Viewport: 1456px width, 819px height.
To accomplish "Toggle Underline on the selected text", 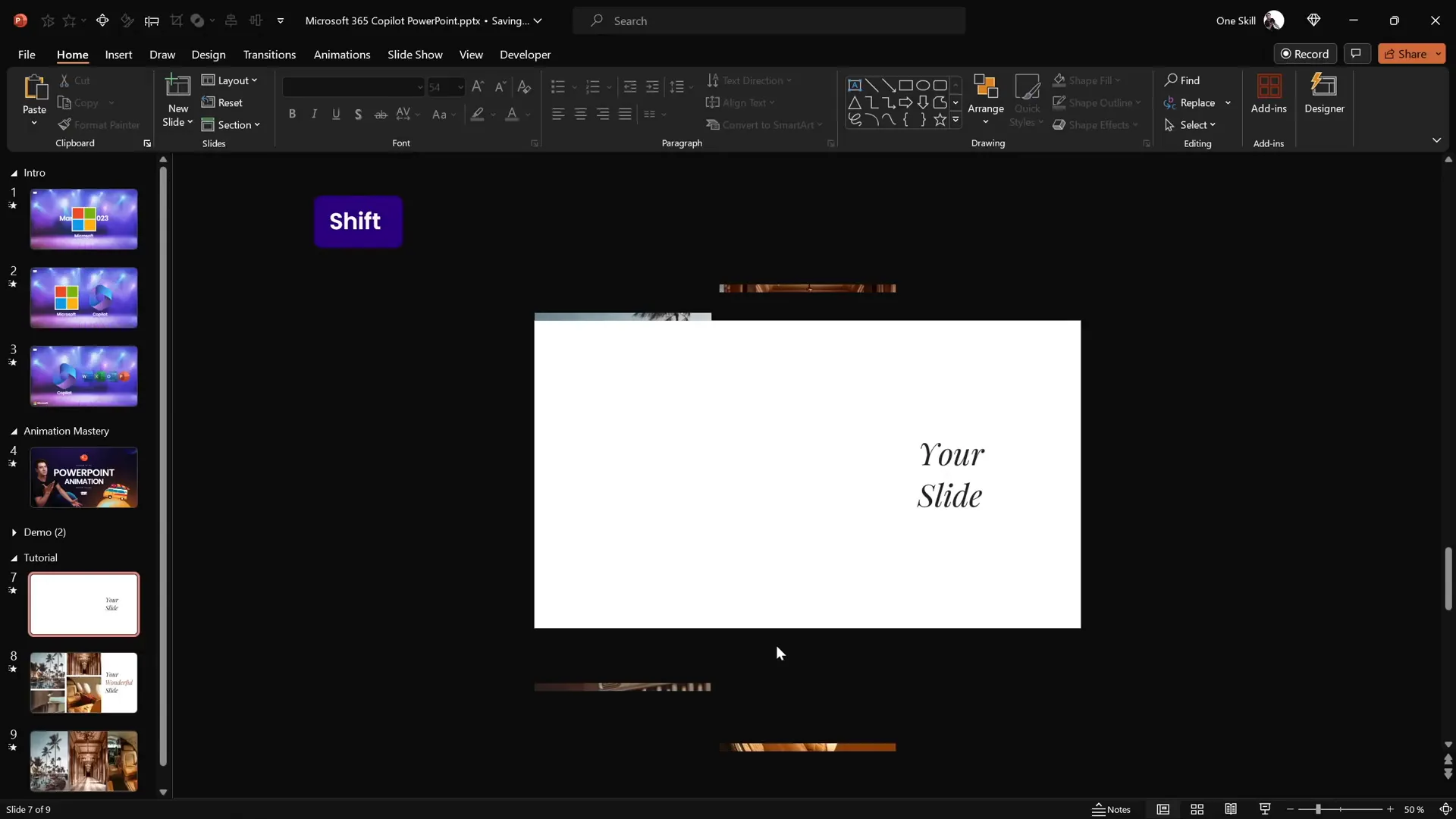I will coord(337,114).
